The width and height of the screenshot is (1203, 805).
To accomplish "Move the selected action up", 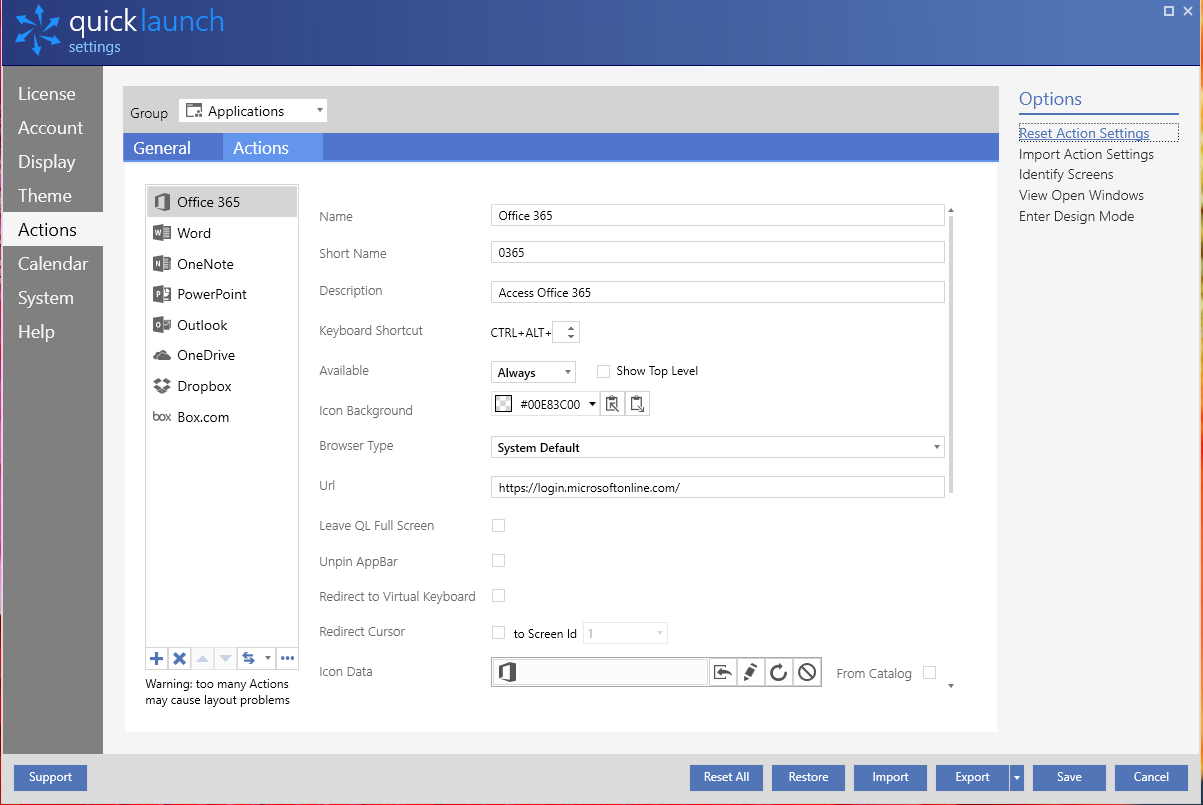I will [x=202, y=658].
